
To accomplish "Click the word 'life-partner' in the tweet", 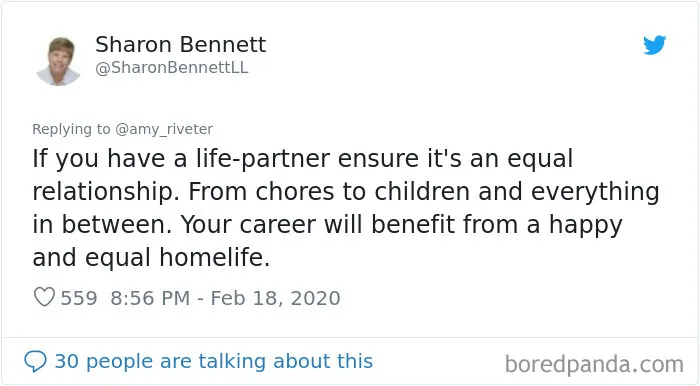I will 262,159.
